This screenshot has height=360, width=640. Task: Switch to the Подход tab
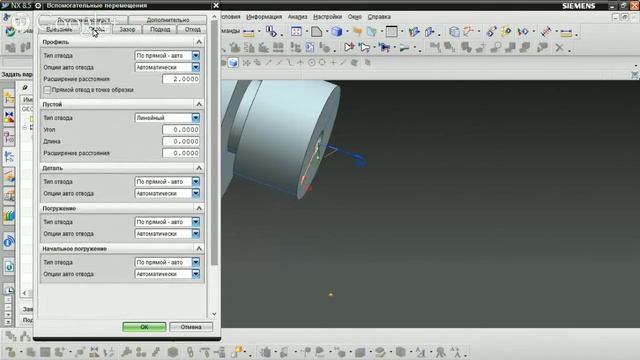click(160, 29)
